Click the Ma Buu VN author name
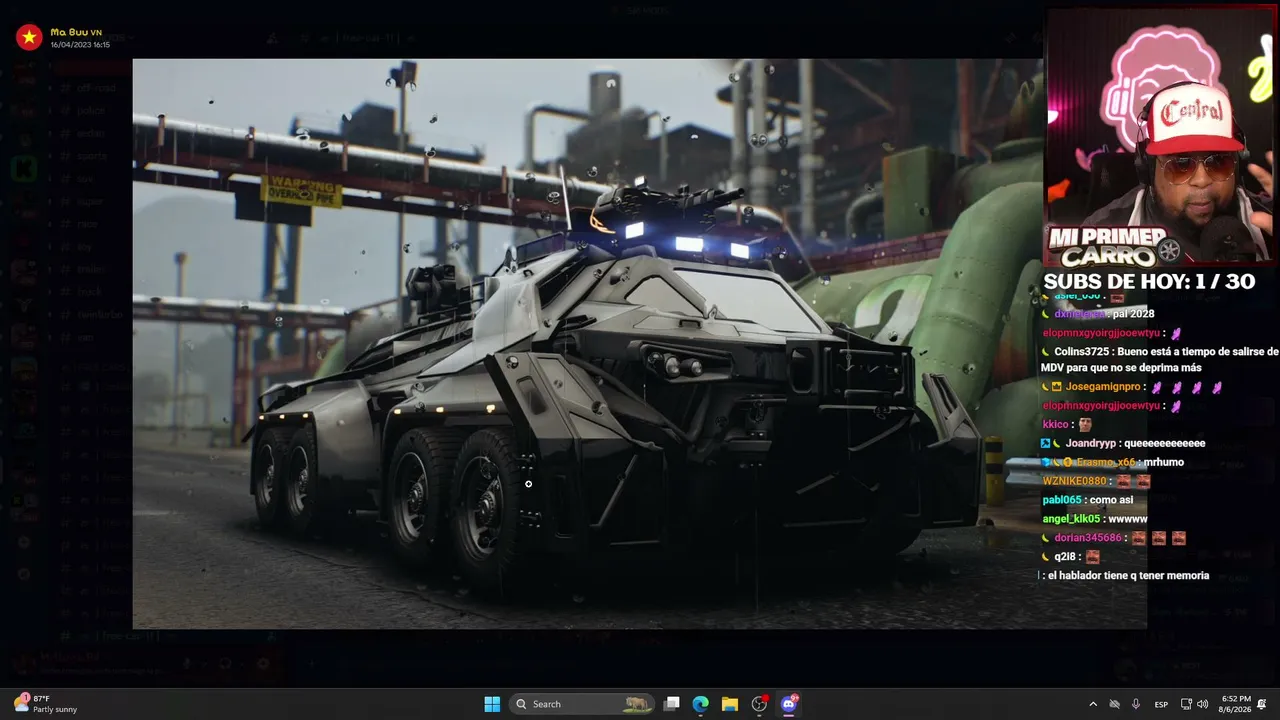 tap(76, 32)
